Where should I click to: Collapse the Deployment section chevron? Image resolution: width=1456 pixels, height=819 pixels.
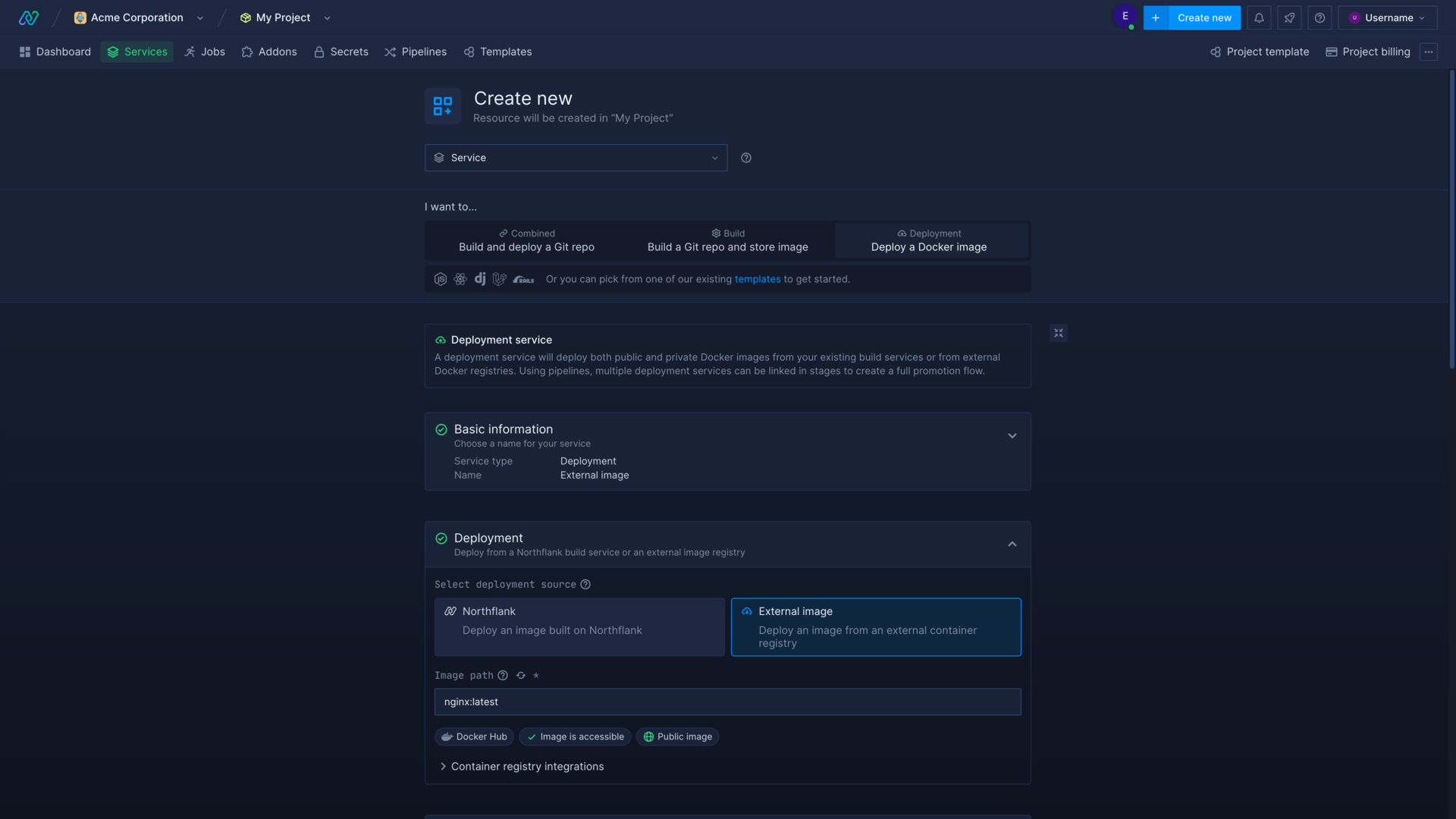tap(1012, 544)
